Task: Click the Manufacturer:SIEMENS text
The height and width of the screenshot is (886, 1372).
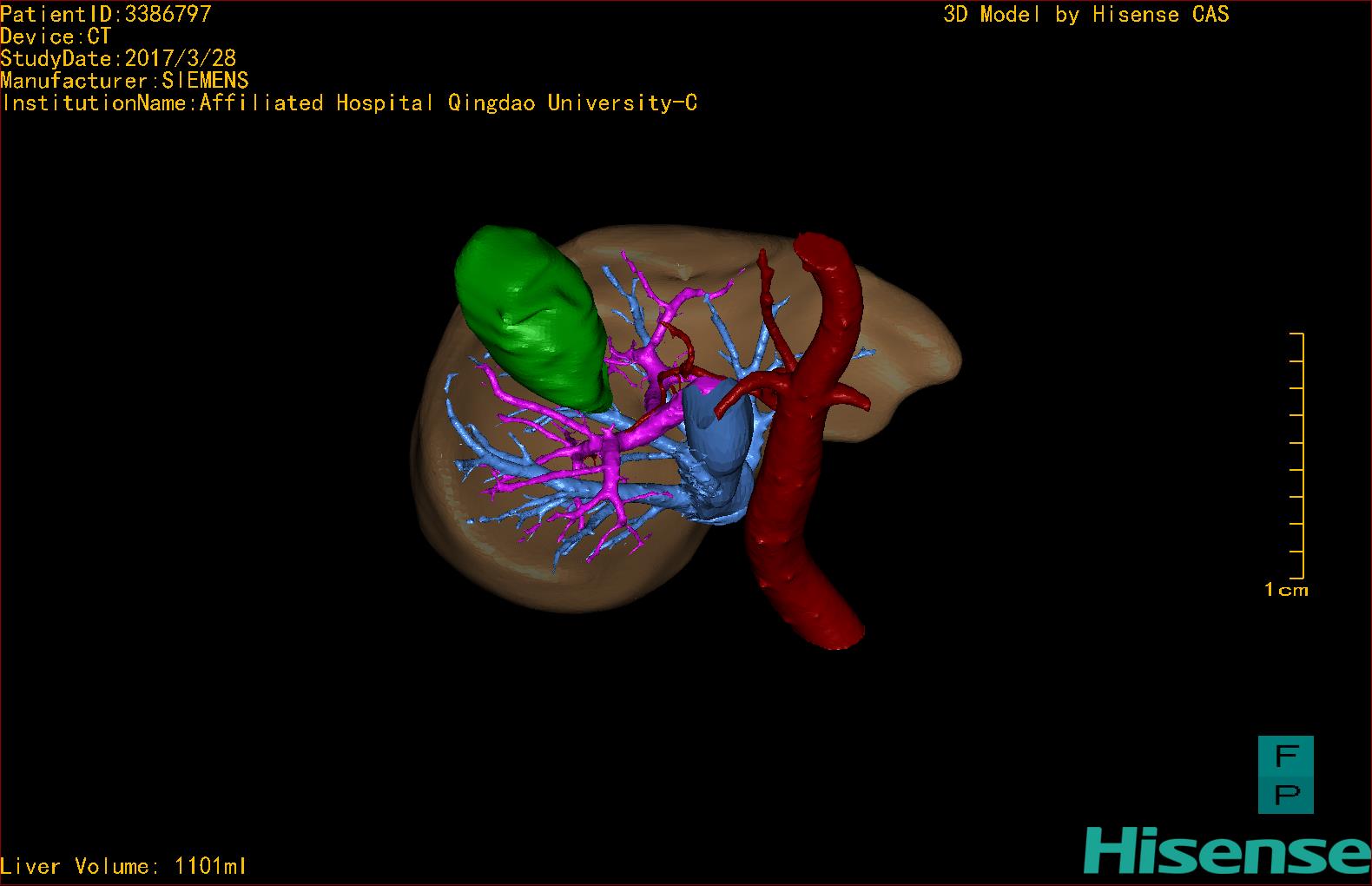Action: pyautogui.click(x=124, y=81)
